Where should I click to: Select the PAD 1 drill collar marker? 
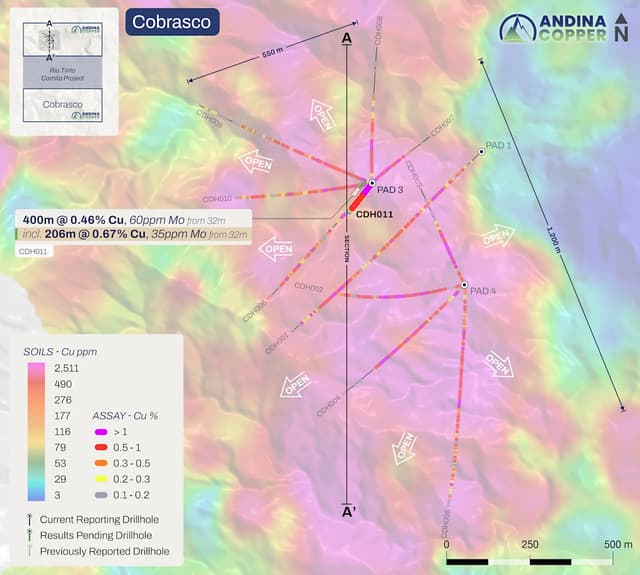482,152
